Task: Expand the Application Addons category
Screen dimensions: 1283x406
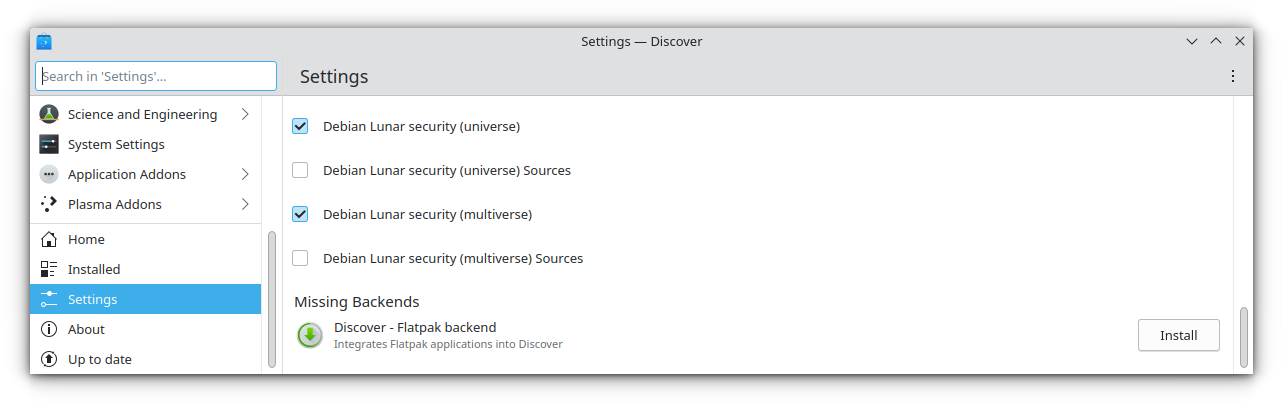Action: 245,174
